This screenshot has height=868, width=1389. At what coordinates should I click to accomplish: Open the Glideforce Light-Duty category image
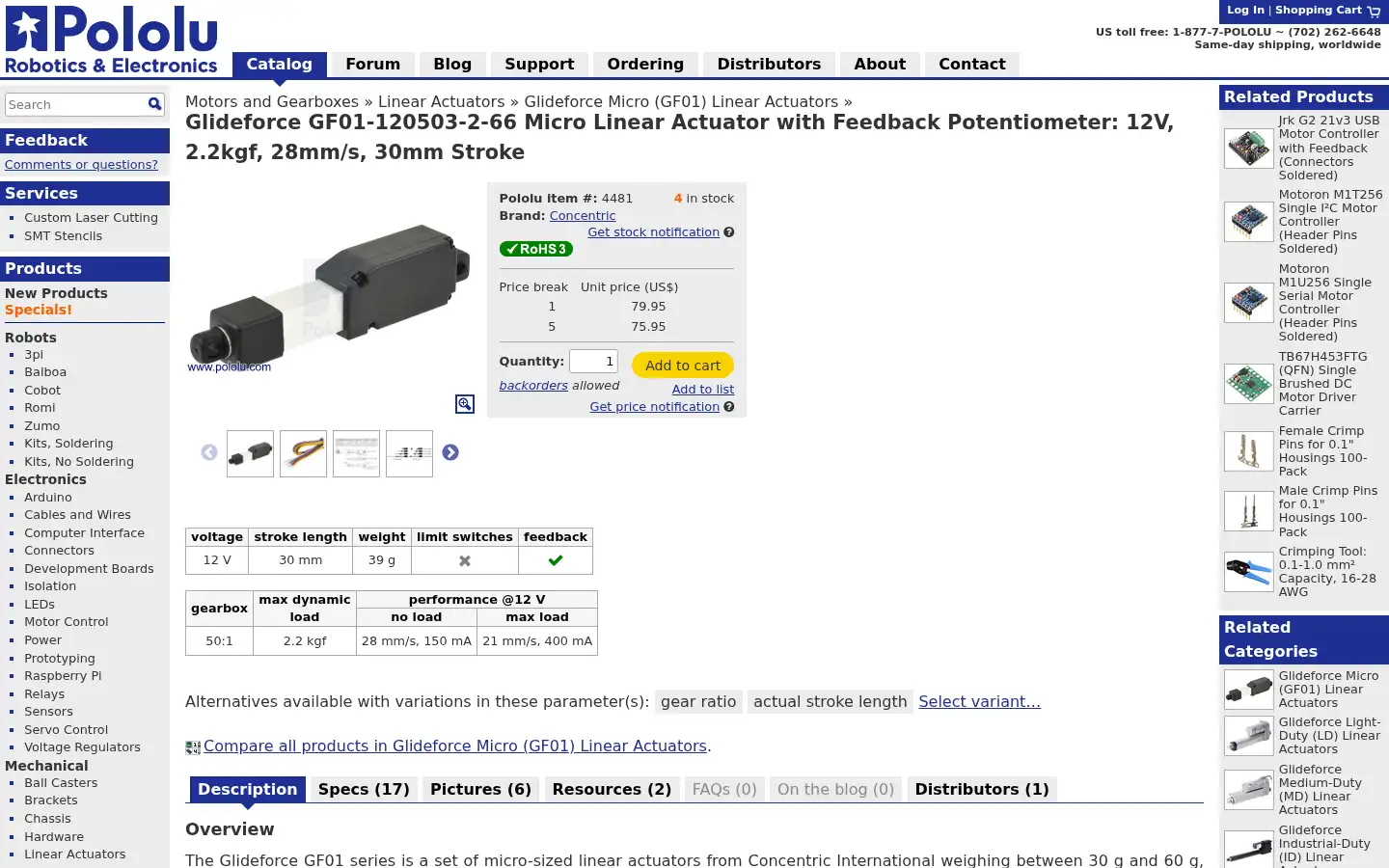(x=1249, y=736)
